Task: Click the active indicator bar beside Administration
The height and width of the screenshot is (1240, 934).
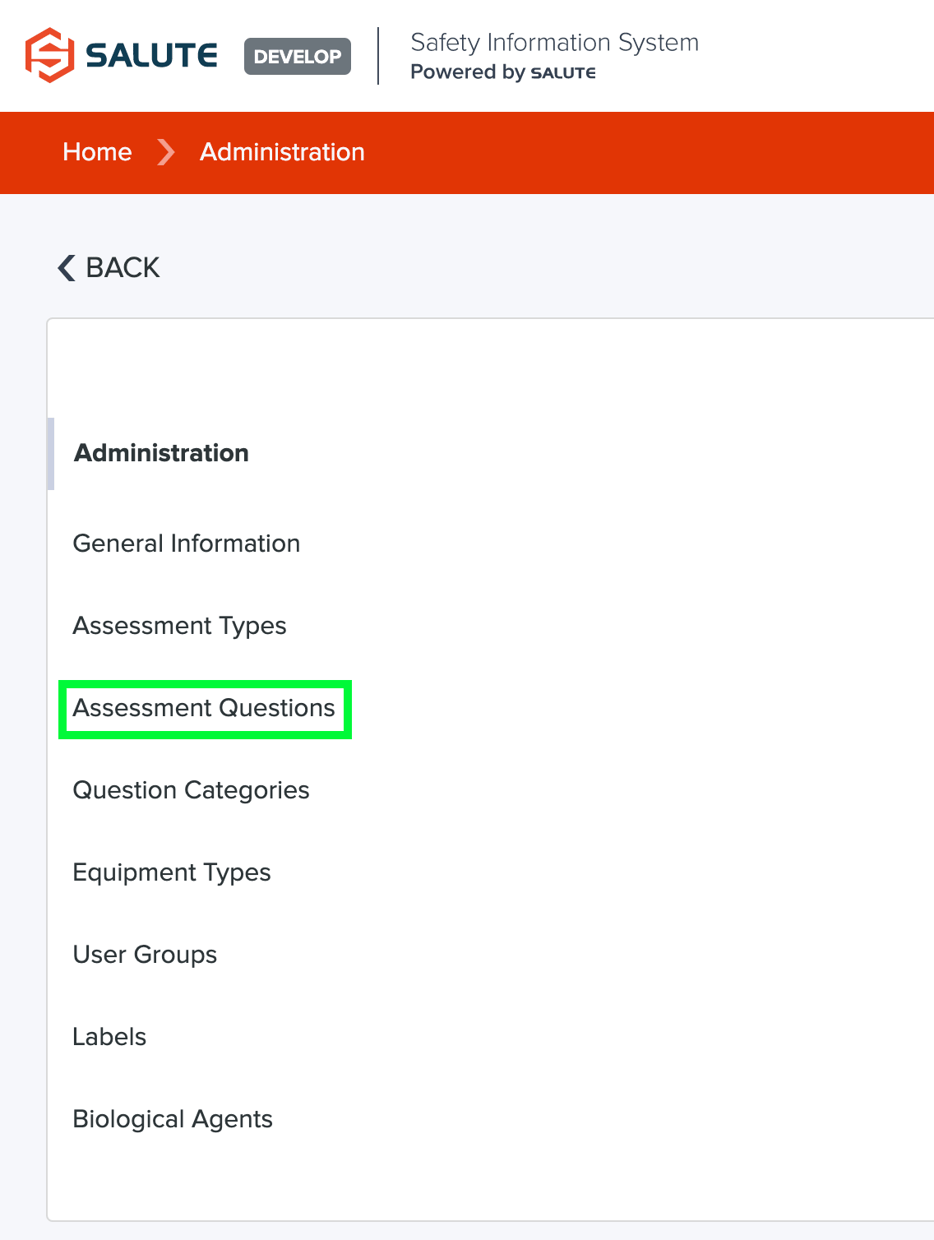Action: tap(51, 453)
